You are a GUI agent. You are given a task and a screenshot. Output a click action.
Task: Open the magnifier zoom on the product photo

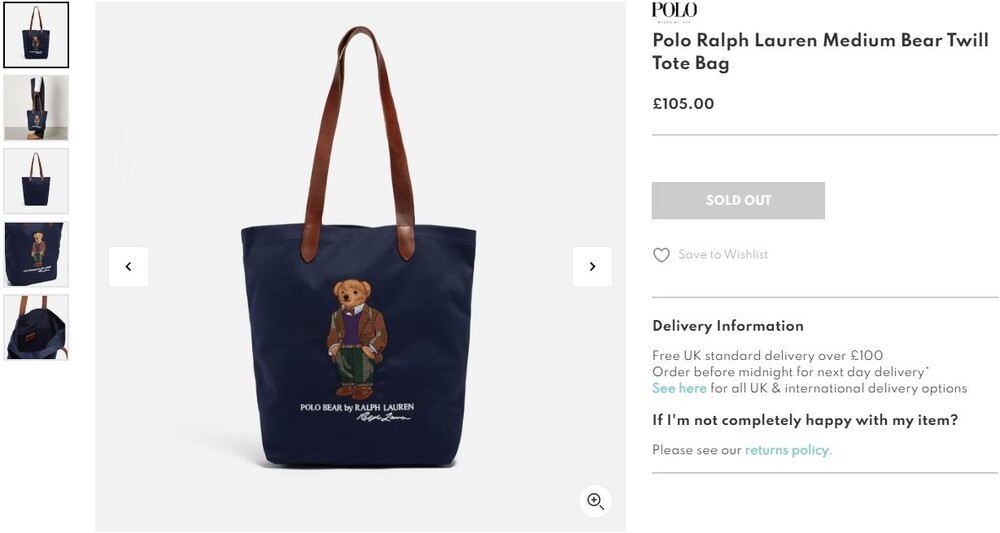pyautogui.click(x=596, y=501)
